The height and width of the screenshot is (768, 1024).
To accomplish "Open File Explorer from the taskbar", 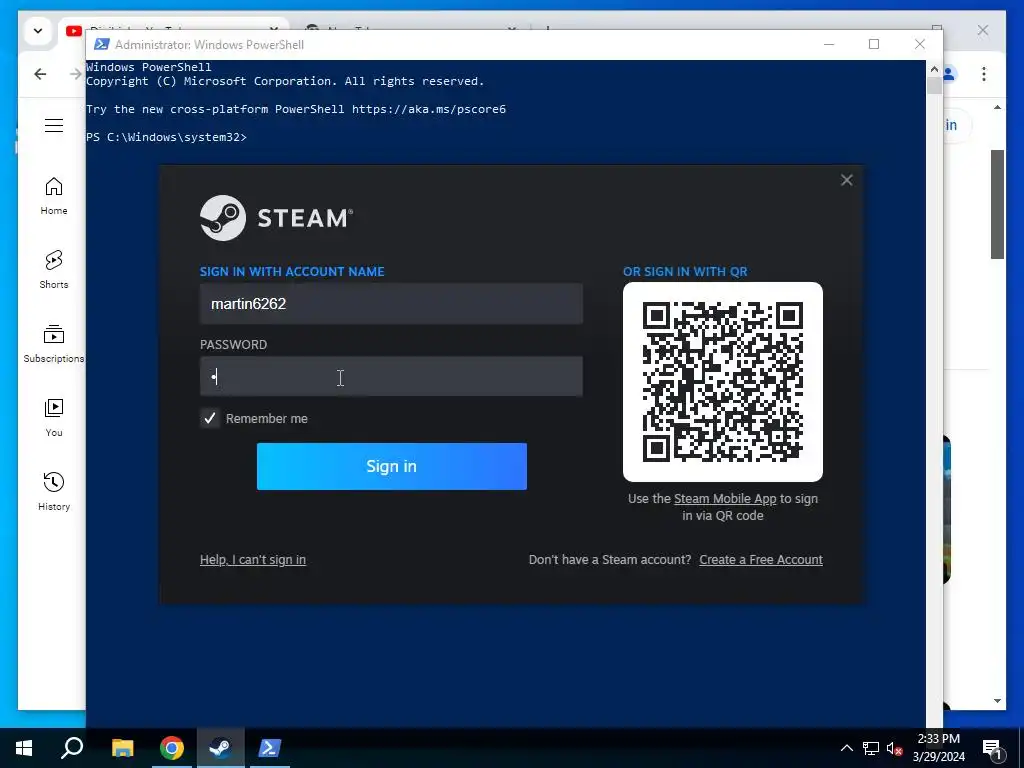I will [122, 748].
